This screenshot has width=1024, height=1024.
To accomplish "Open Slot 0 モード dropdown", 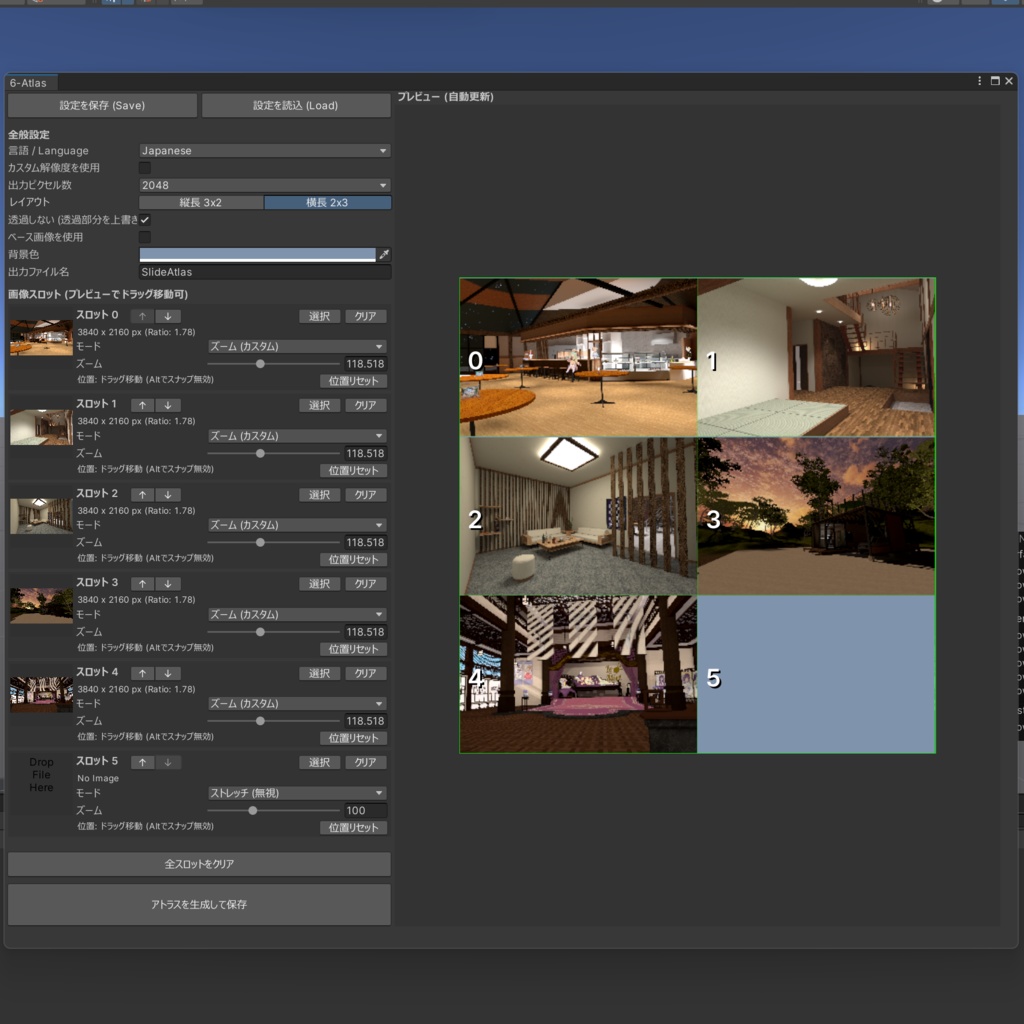I will [297, 347].
